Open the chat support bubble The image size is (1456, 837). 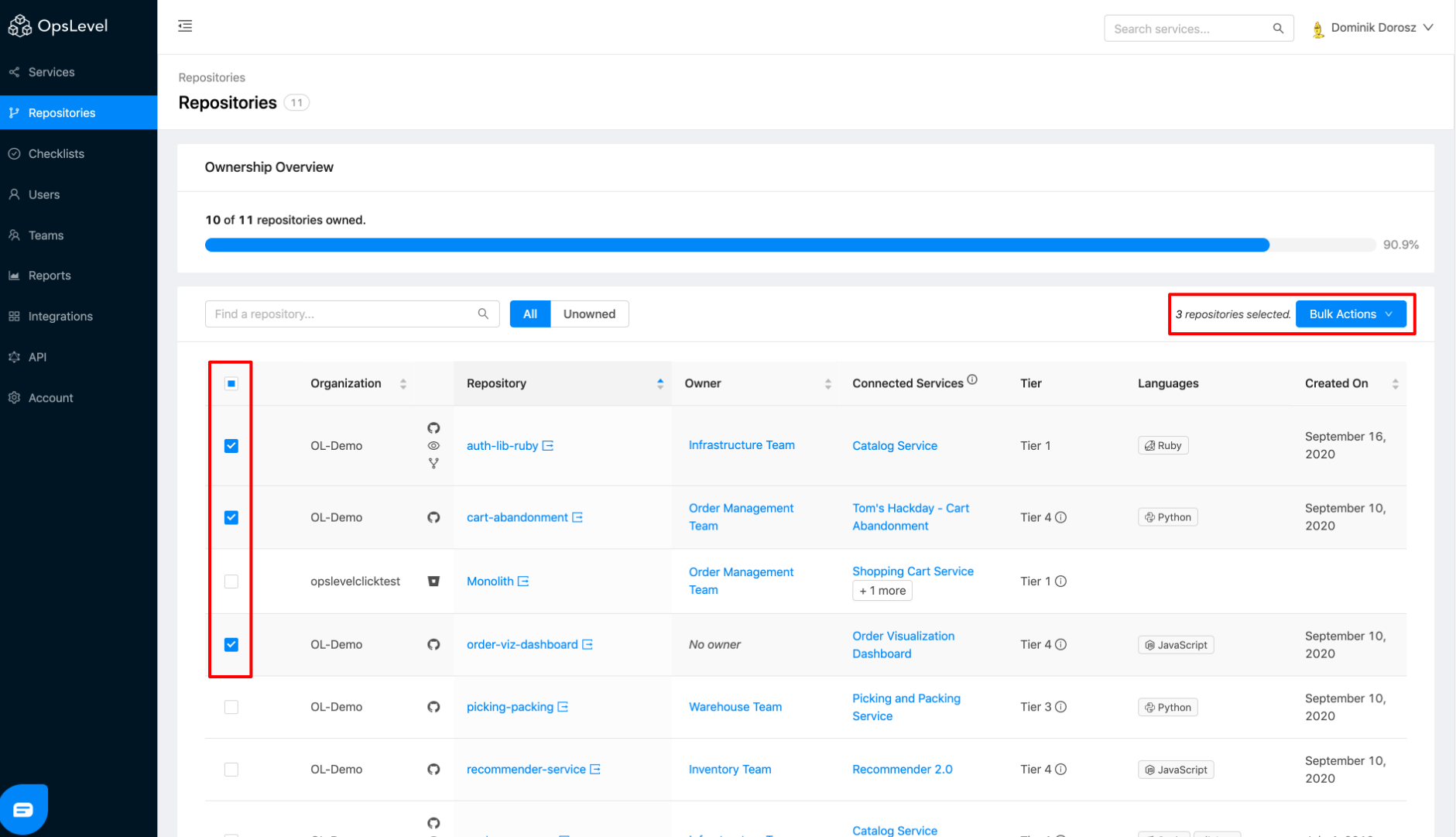(x=24, y=810)
